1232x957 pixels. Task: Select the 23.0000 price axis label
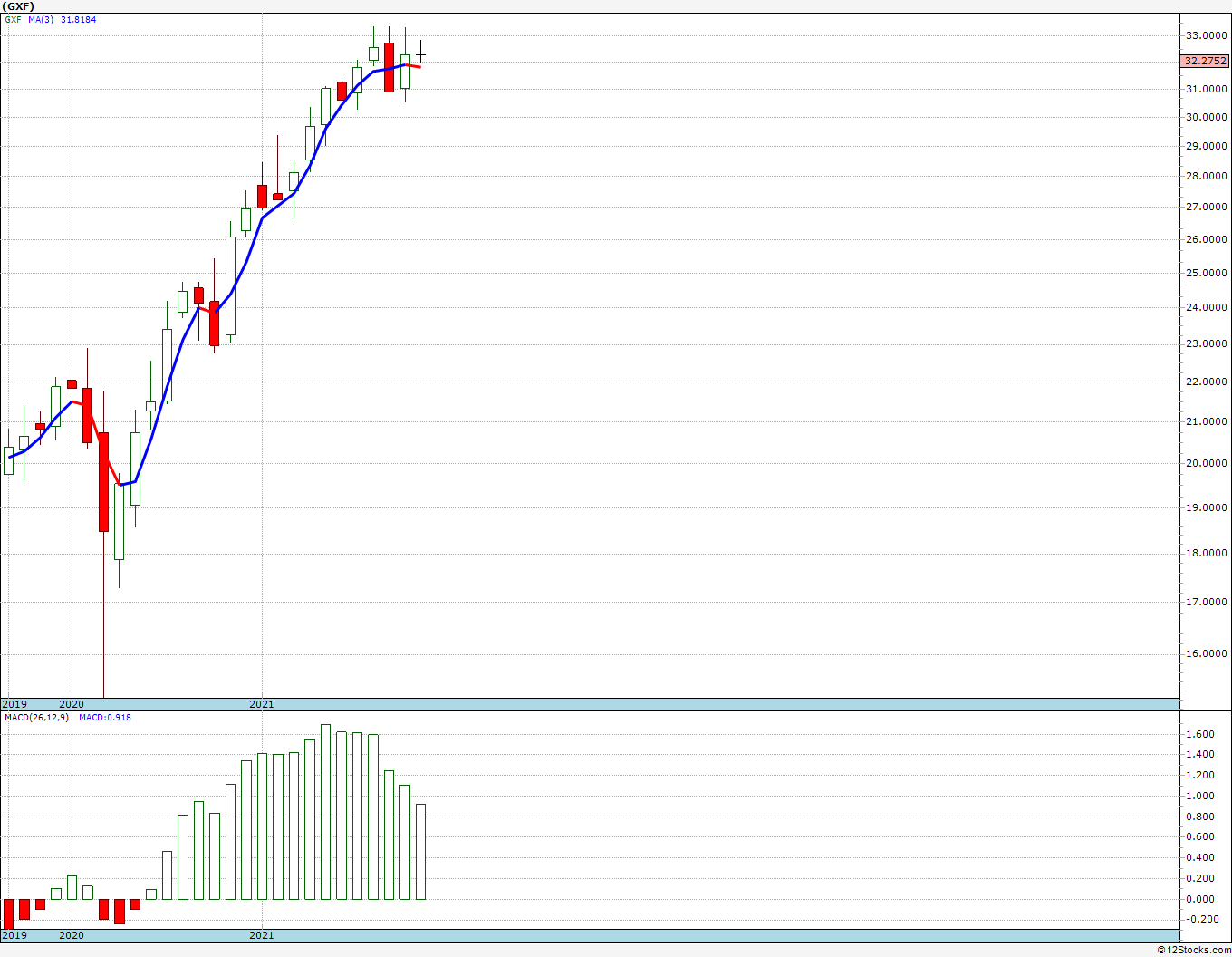(x=1208, y=343)
